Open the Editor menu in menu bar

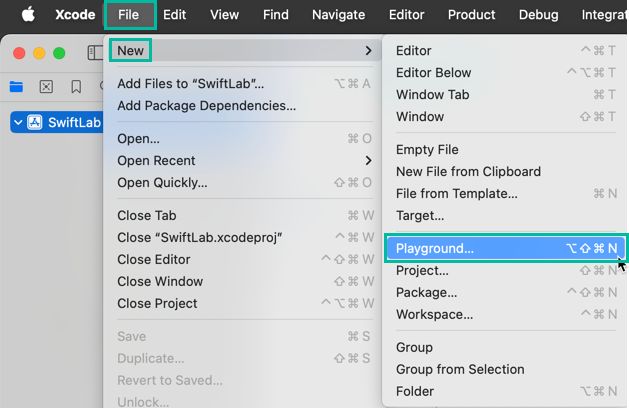(406, 15)
